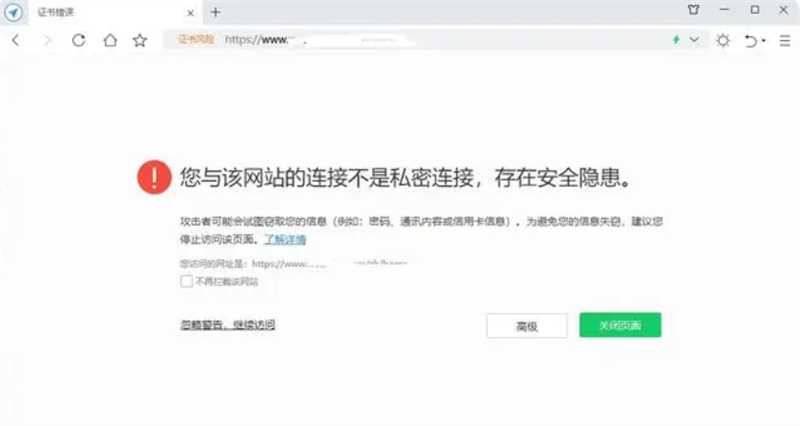Click '忽略警告，继续访问' link
800x426 pixels.
pyautogui.click(x=227, y=325)
